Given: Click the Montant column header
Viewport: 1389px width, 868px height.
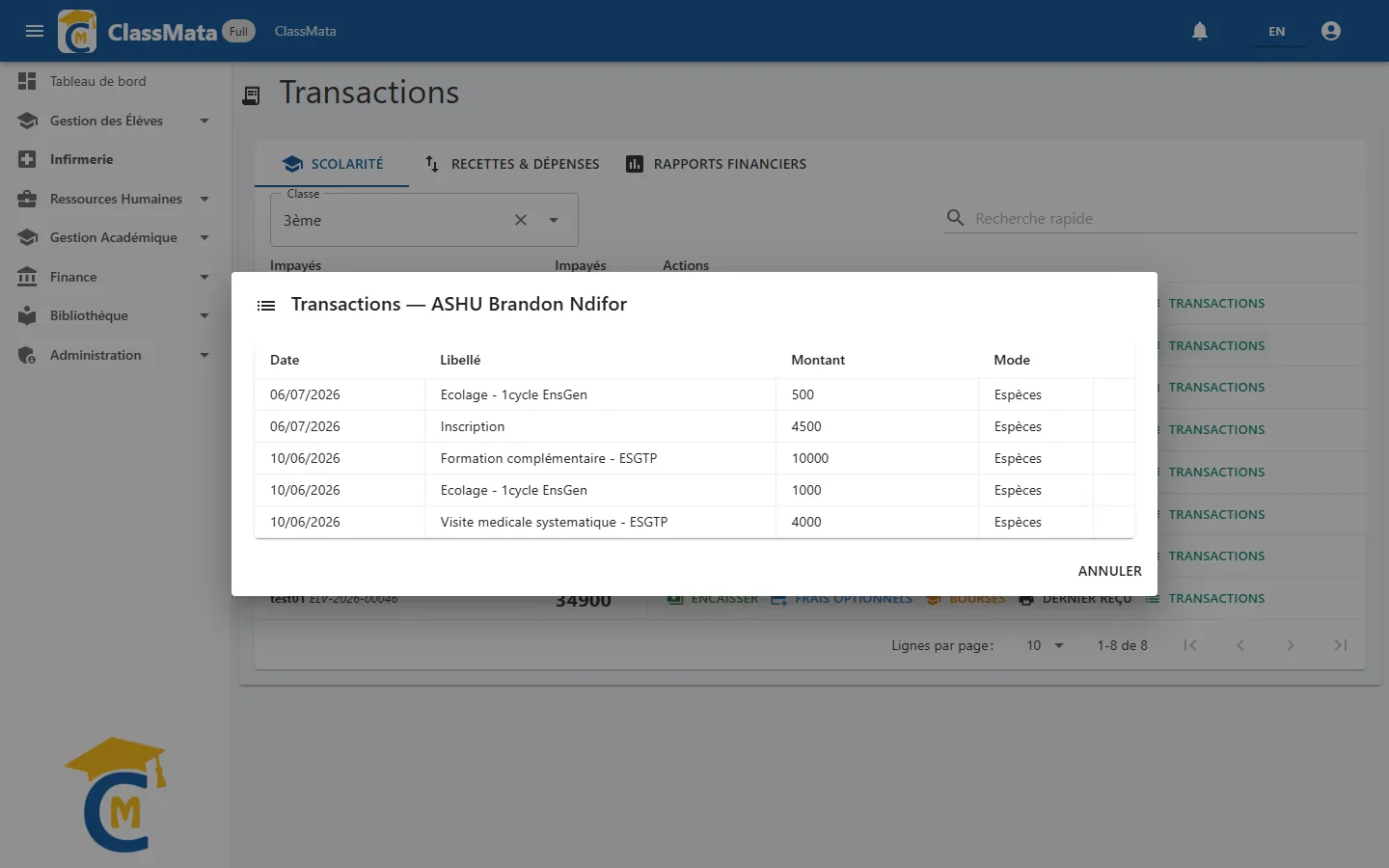Looking at the screenshot, I should (x=818, y=360).
